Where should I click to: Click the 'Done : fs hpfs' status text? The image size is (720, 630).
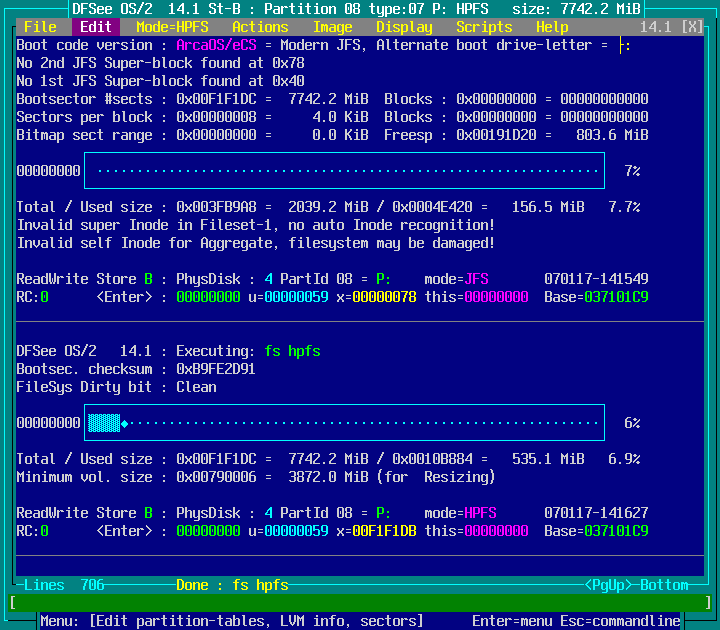coord(232,585)
